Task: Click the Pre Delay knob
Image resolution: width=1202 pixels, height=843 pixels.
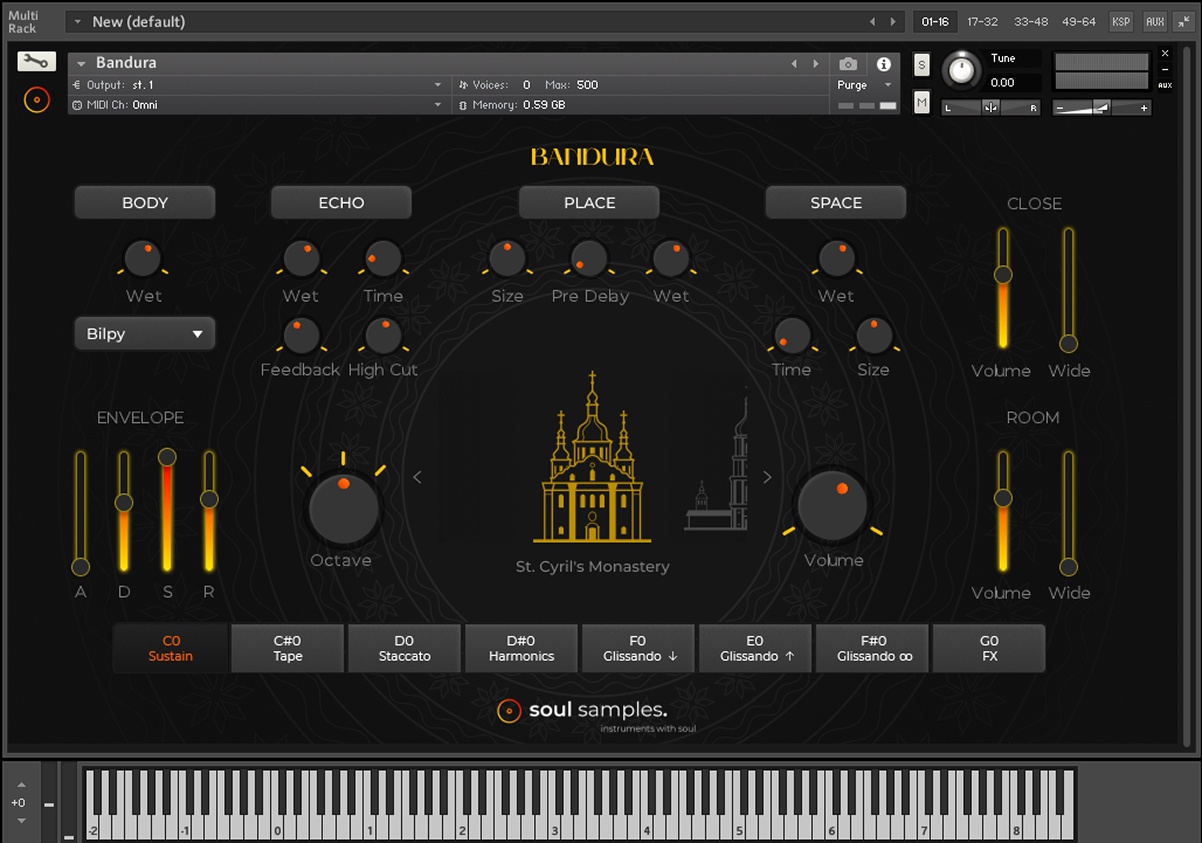Action: point(589,259)
